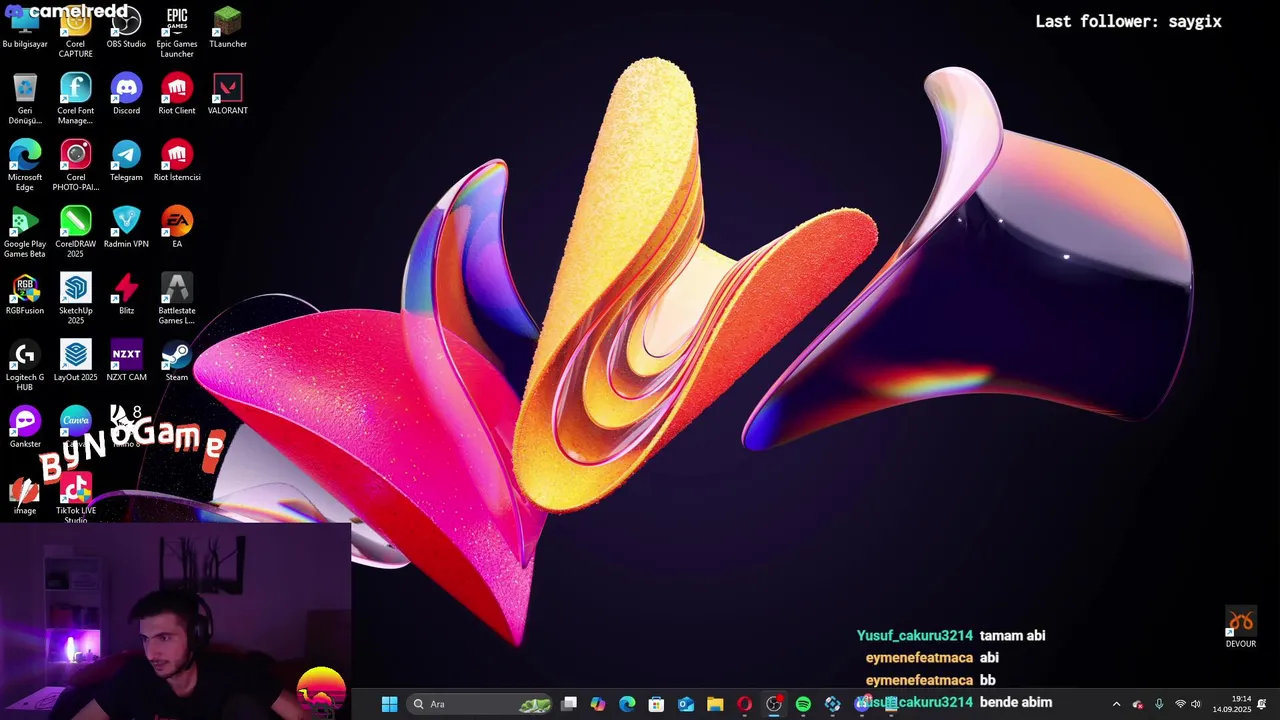Launch EA app desktop icon
Image resolution: width=1280 pixels, height=720 pixels.
tap(177, 228)
